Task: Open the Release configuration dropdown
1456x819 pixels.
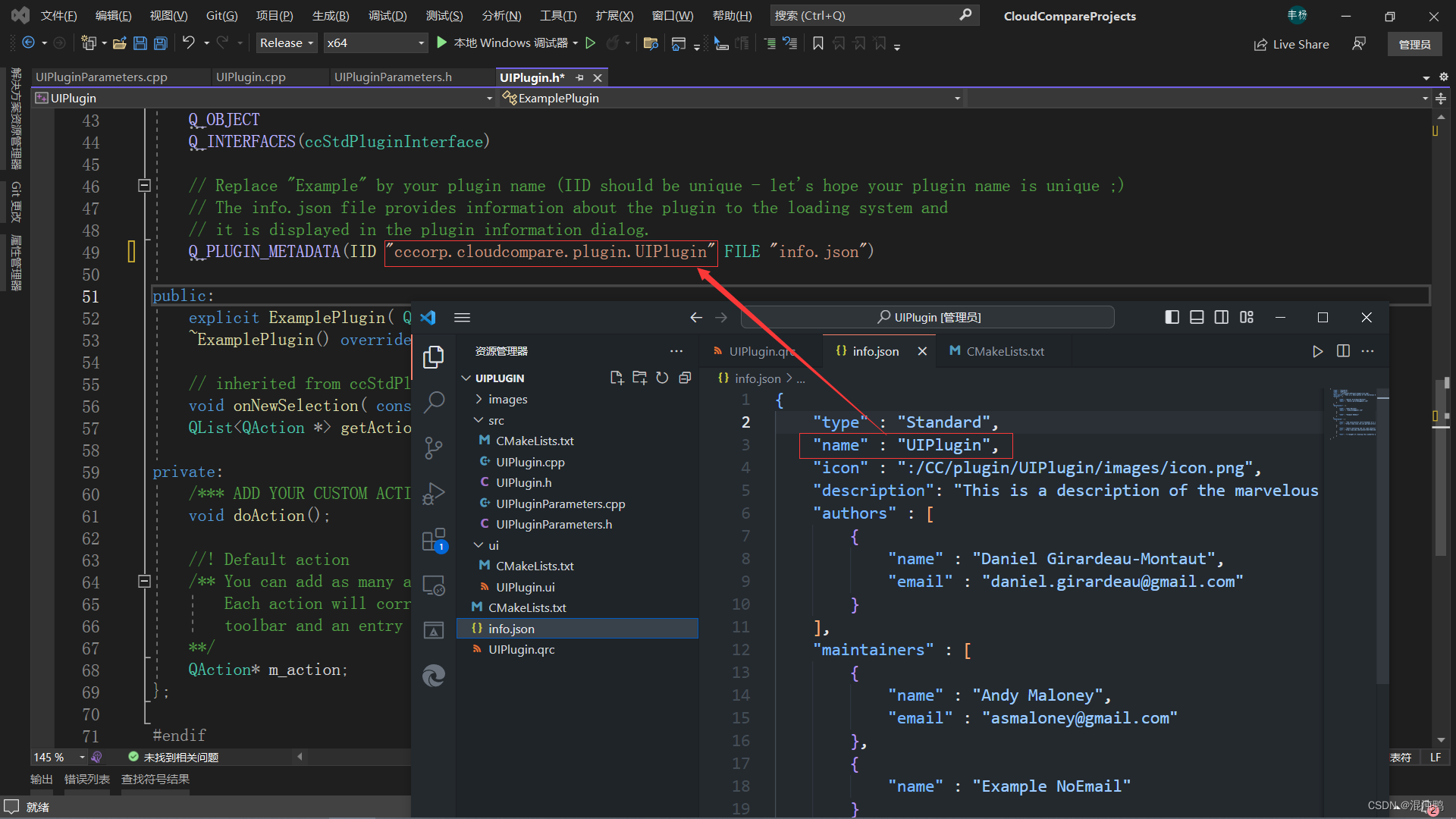Action: tap(287, 43)
